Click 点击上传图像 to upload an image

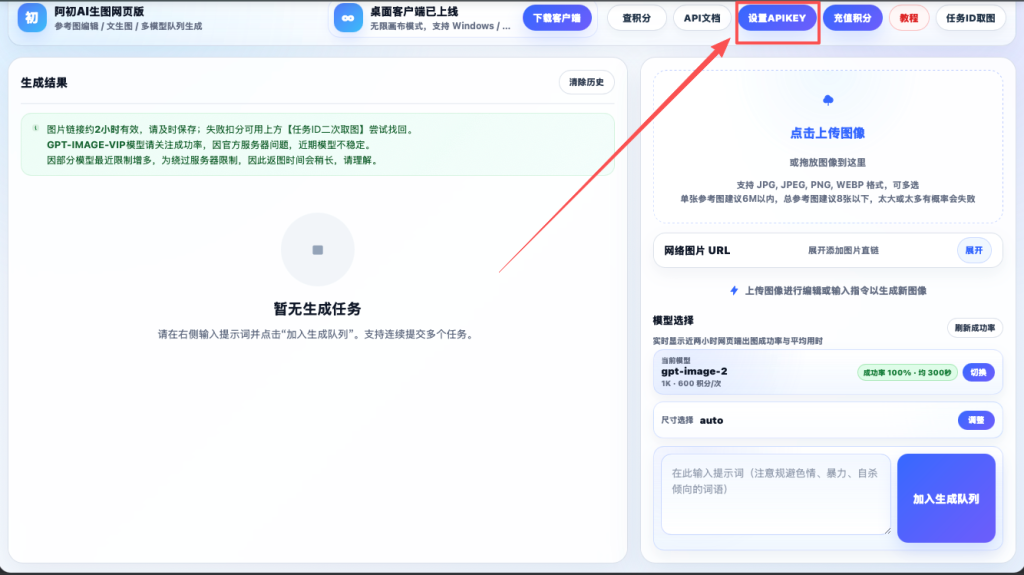coord(827,133)
